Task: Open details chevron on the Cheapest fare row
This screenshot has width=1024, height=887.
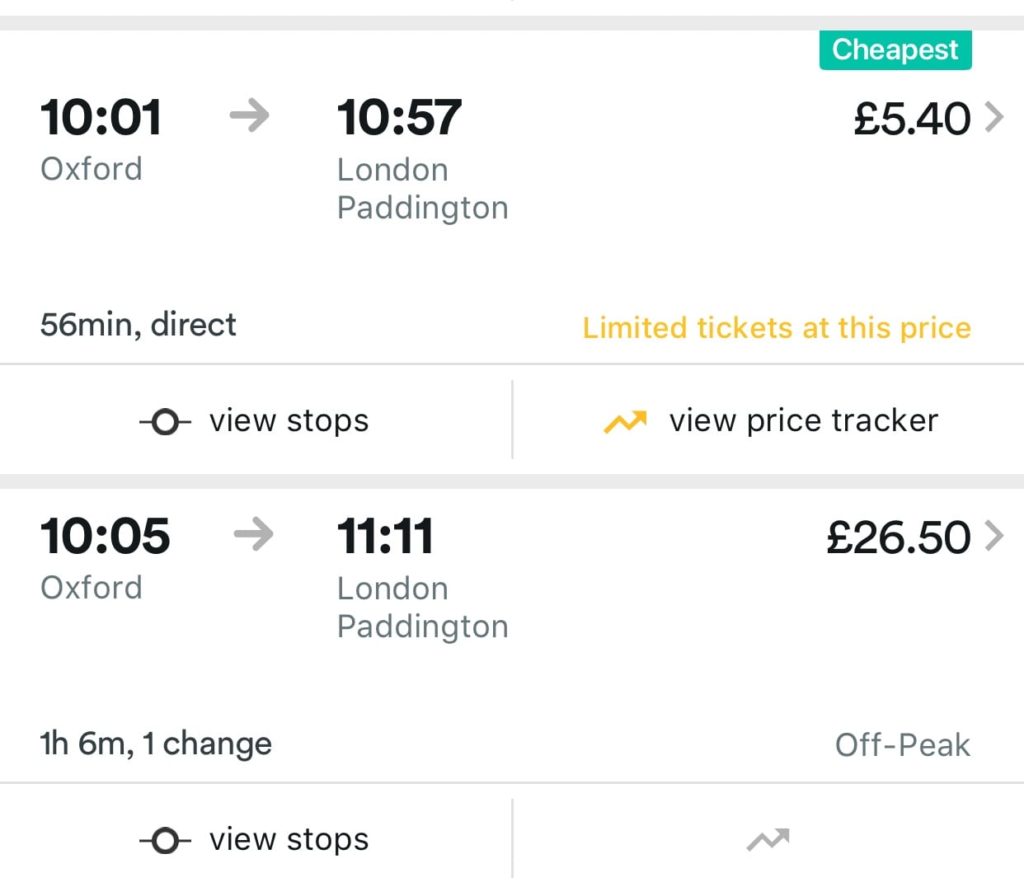Action: coord(995,116)
